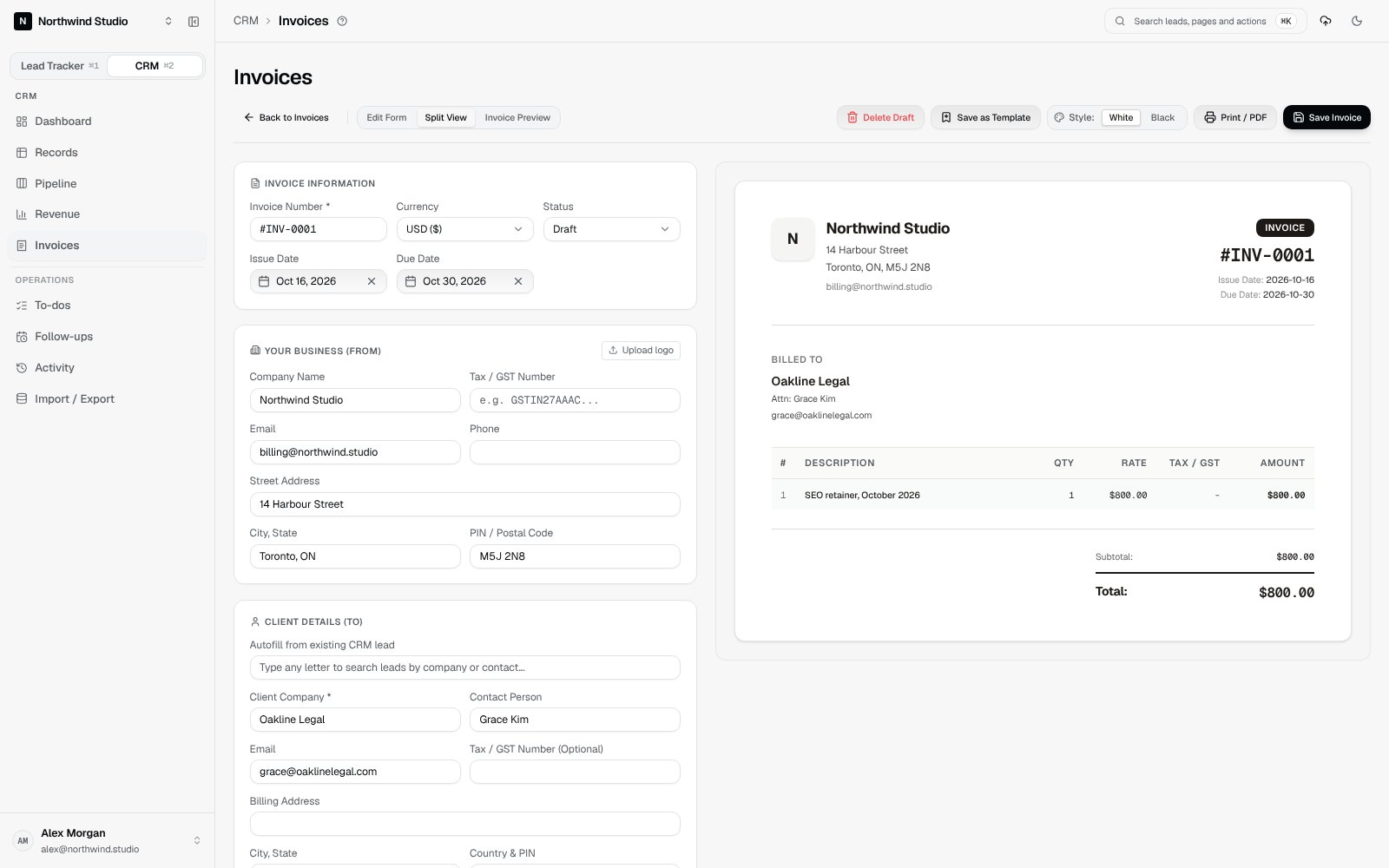Click the Tax / GST Number business field
1389x868 pixels.
pos(575,400)
